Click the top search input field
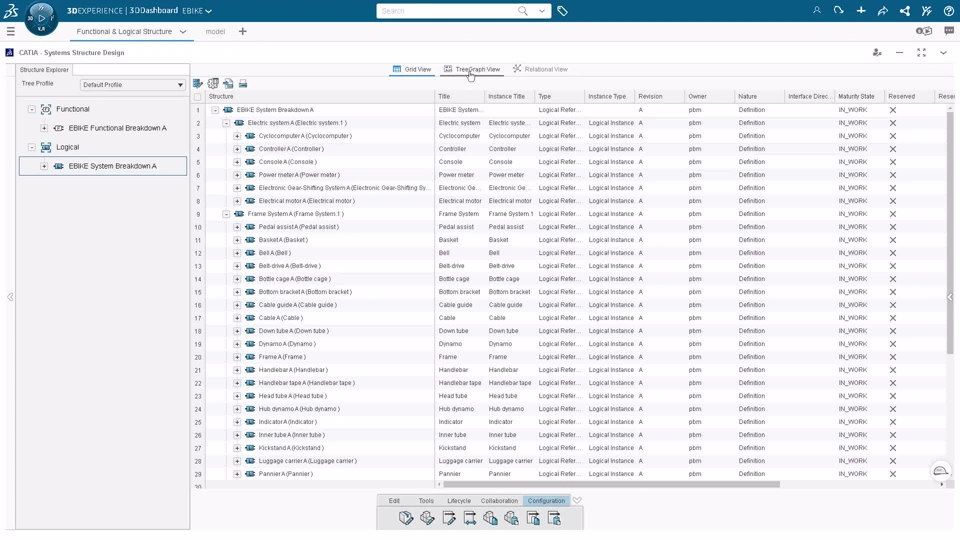The image size is (960, 540). pos(446,11)
